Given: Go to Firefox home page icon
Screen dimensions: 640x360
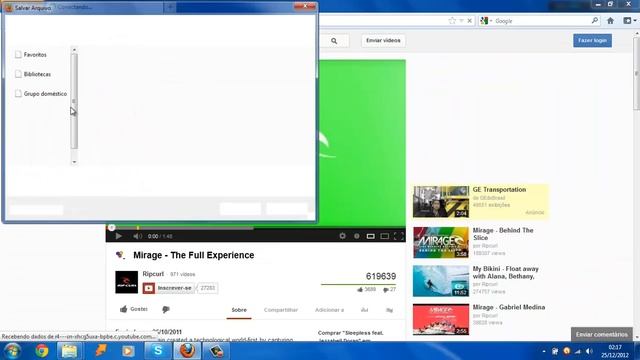Looking at the screenshot, I should point(610,20).
